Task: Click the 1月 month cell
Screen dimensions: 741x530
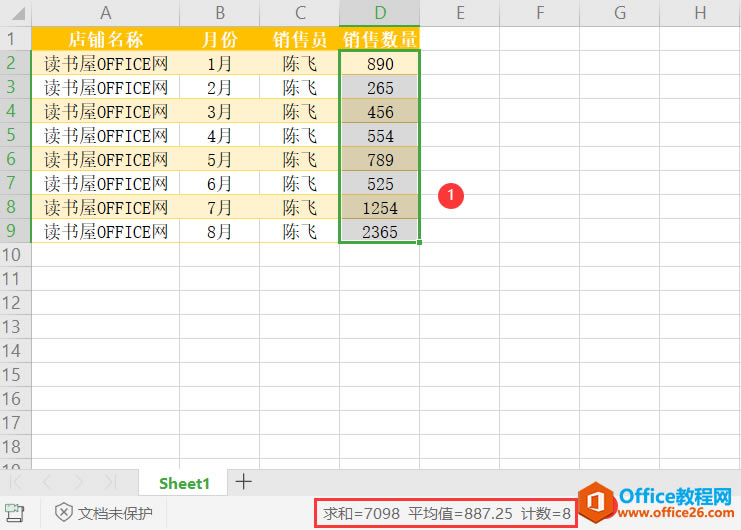Action: coord(219,63)
